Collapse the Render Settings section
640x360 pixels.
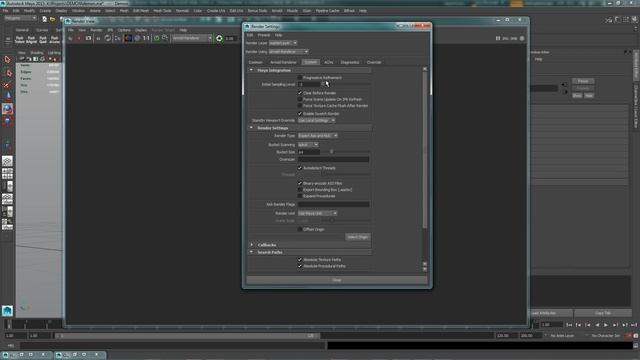tap(251, 128)
